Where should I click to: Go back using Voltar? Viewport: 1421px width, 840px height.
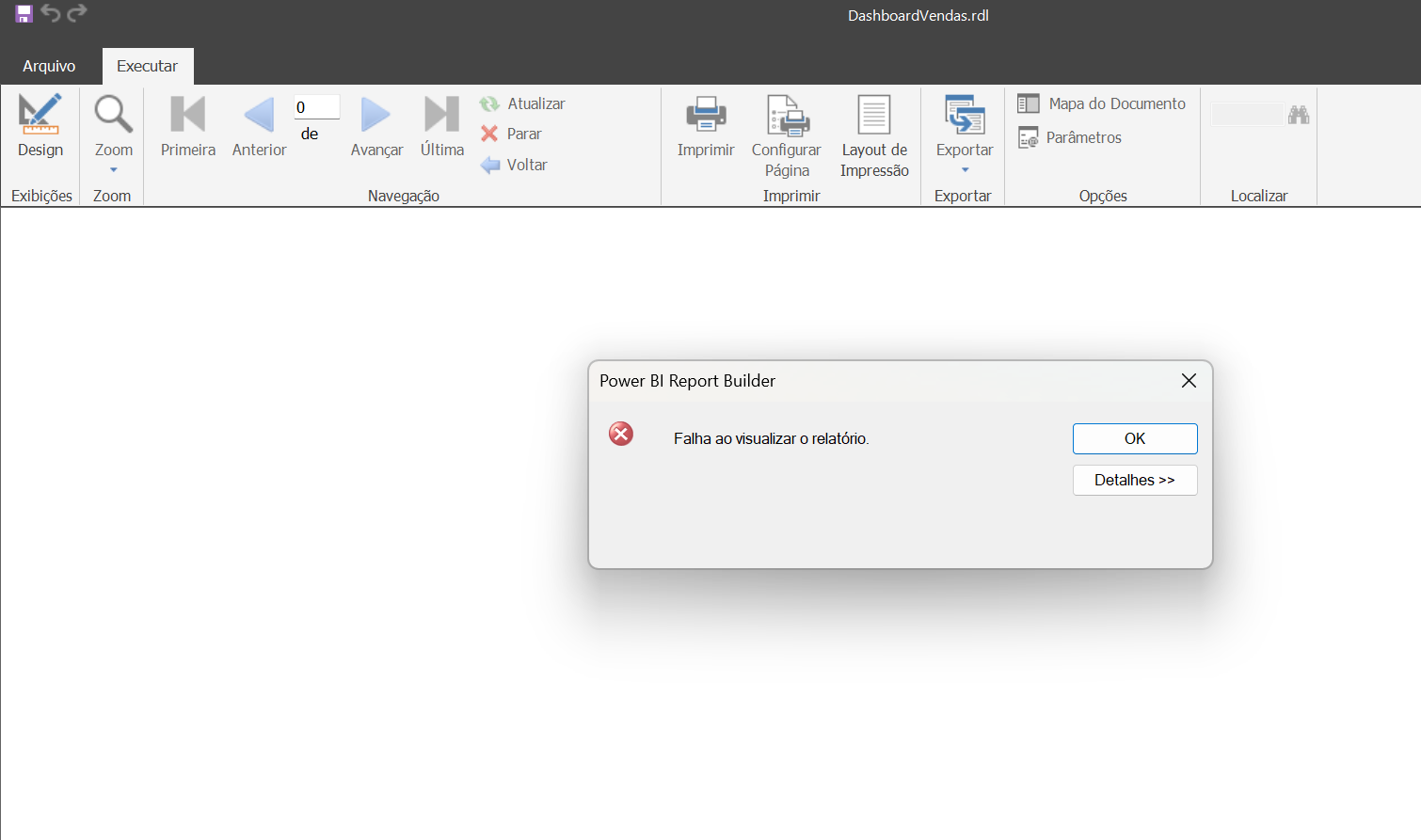pyautogui.click(x=514, y=165)
